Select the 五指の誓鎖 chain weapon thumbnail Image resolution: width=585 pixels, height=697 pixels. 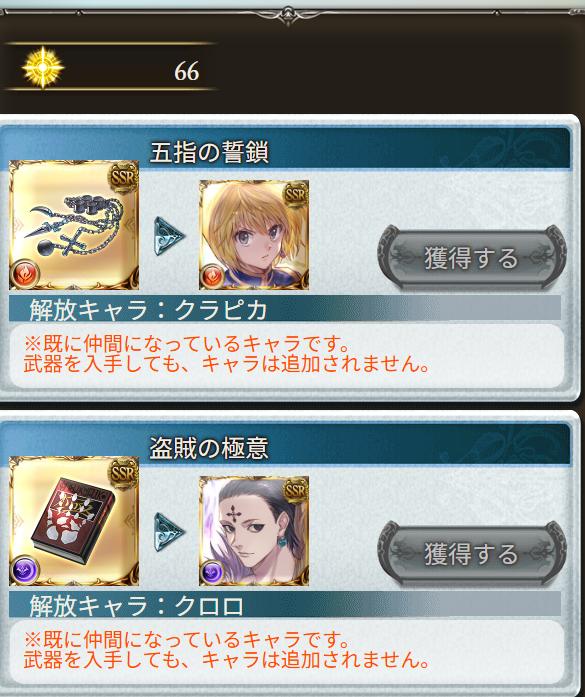pyautogui.click(x=74, y=225)
